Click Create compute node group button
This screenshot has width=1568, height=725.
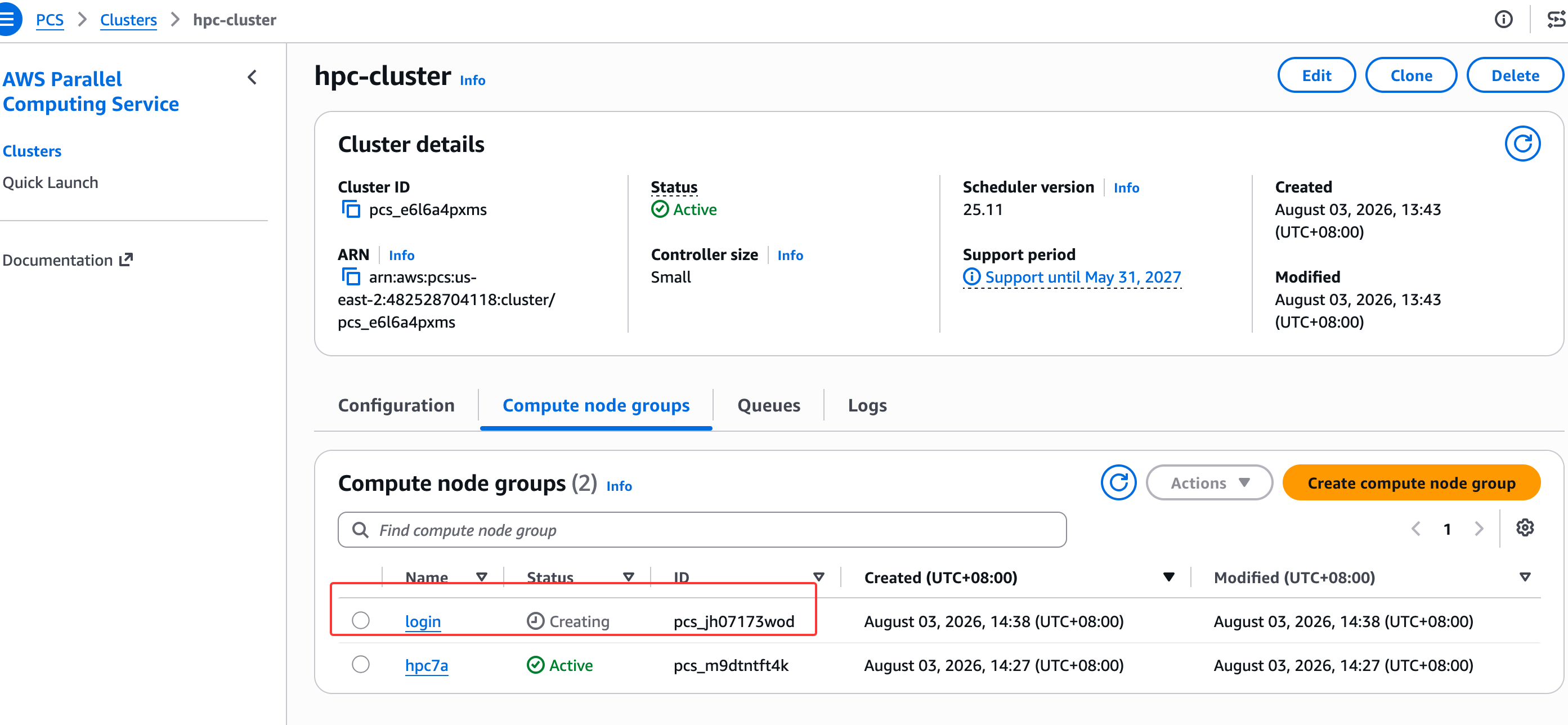1411,482
